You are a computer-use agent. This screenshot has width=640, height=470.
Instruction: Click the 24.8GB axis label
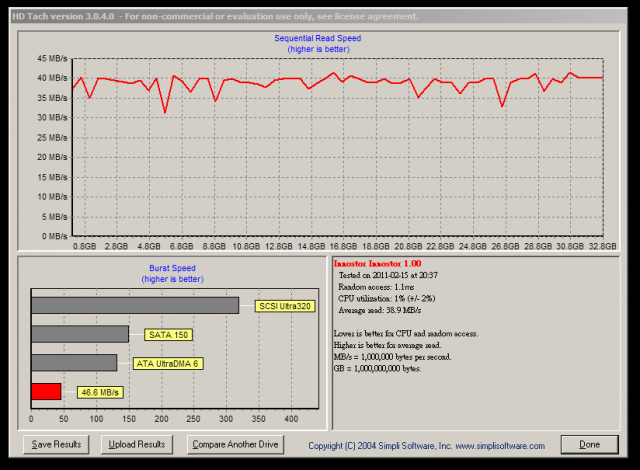pos(473,246)
